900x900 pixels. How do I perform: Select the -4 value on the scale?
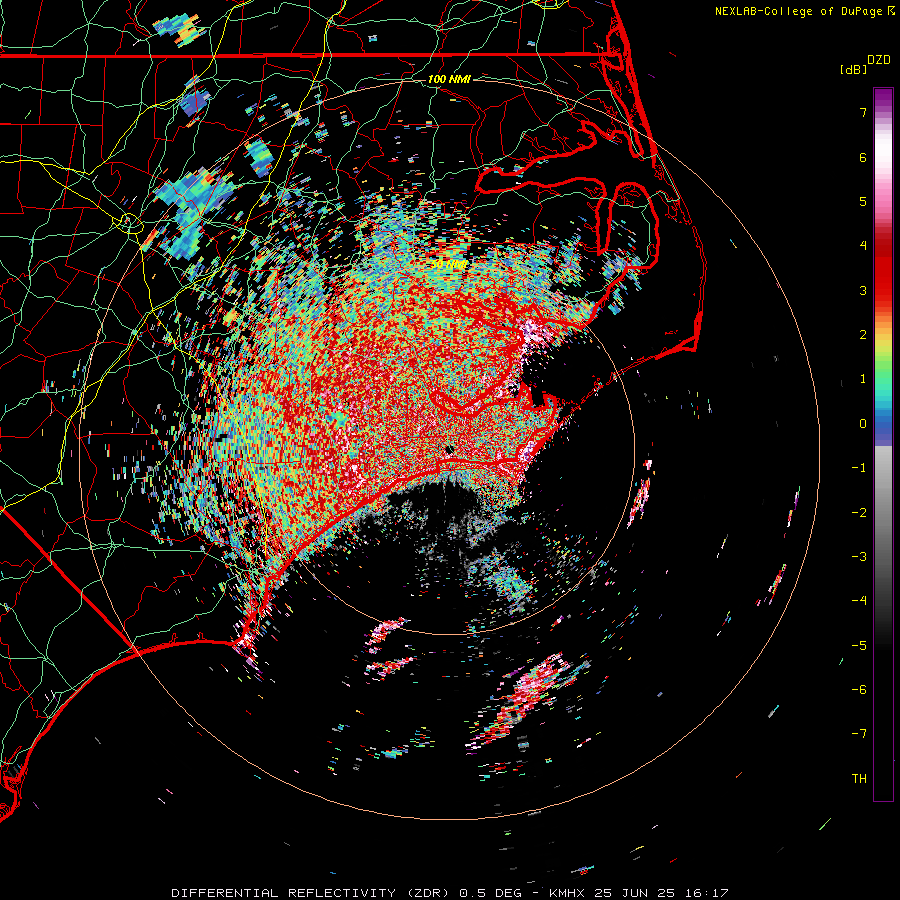859,601
